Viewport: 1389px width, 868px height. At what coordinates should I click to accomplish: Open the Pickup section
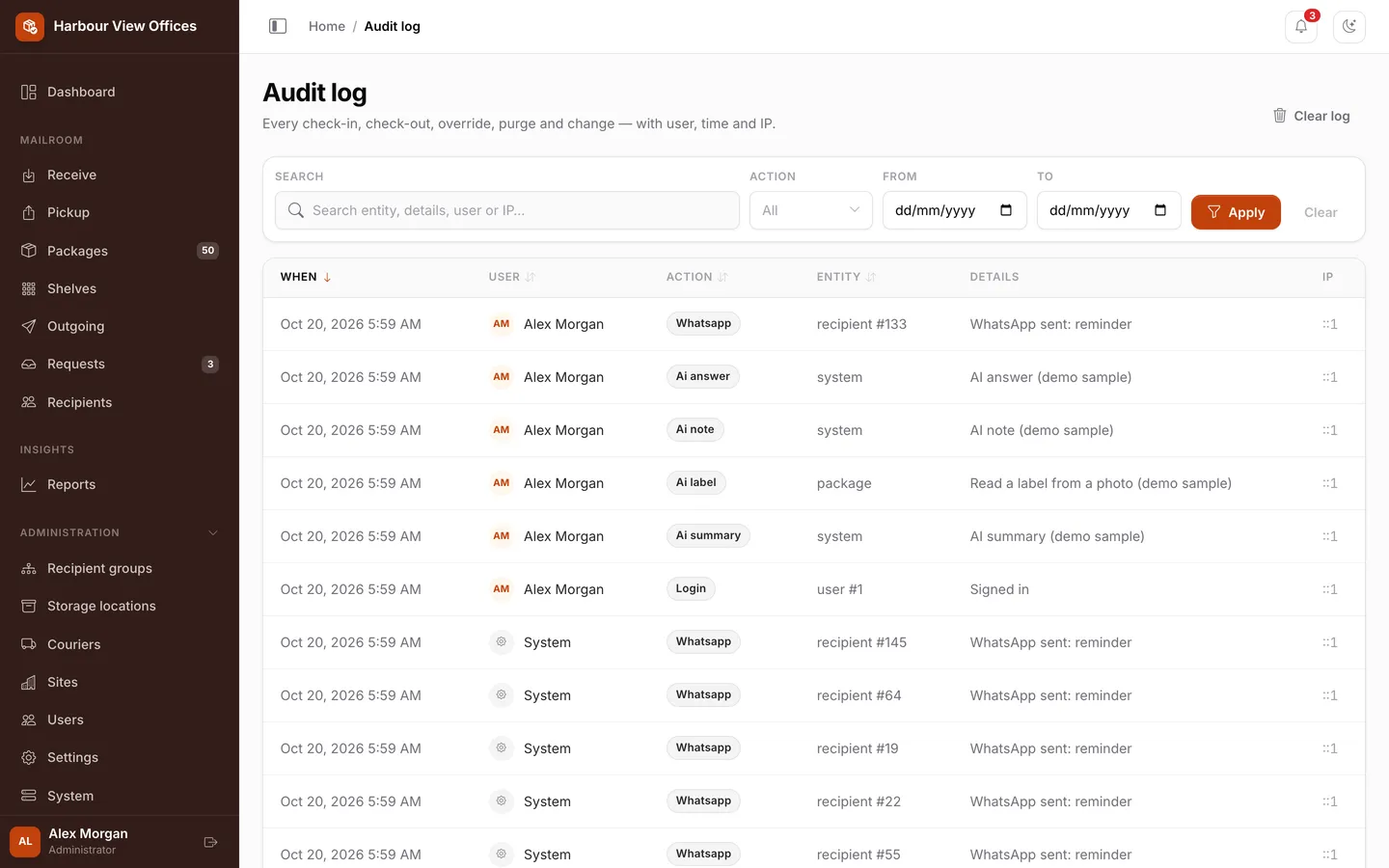click(x=120, y=212)
